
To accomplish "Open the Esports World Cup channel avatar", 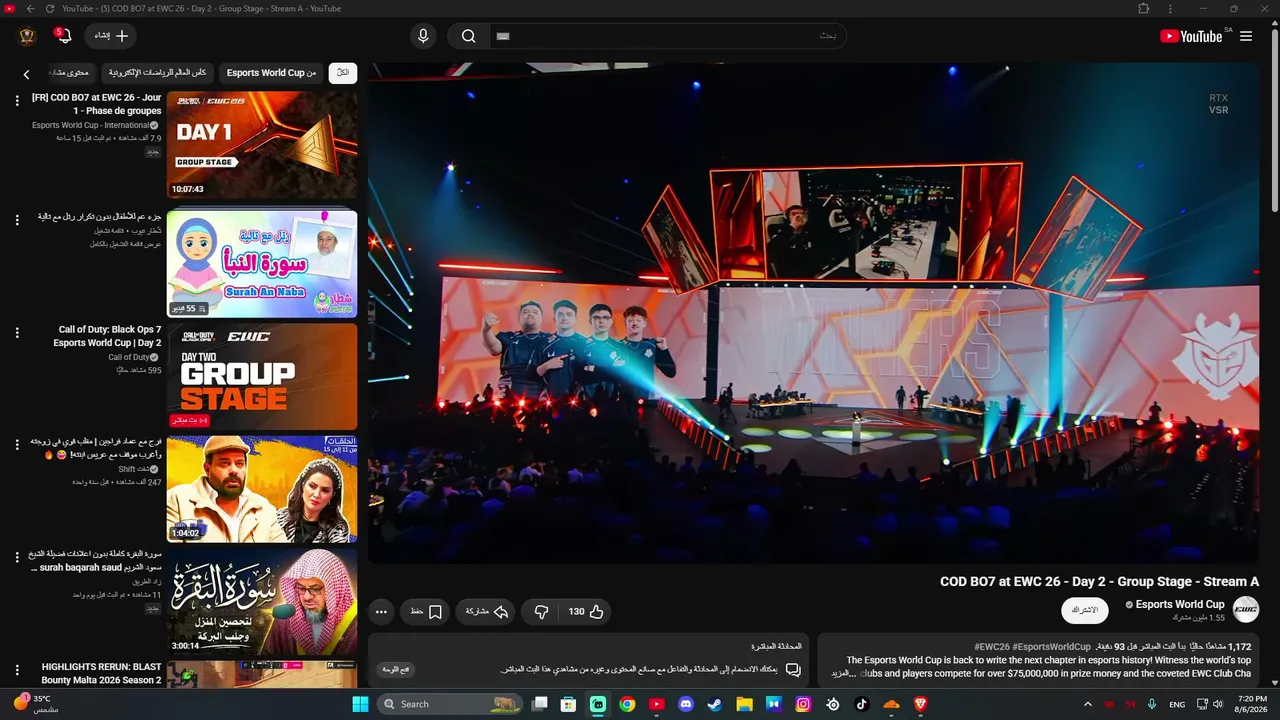I will pos(1246,609).
